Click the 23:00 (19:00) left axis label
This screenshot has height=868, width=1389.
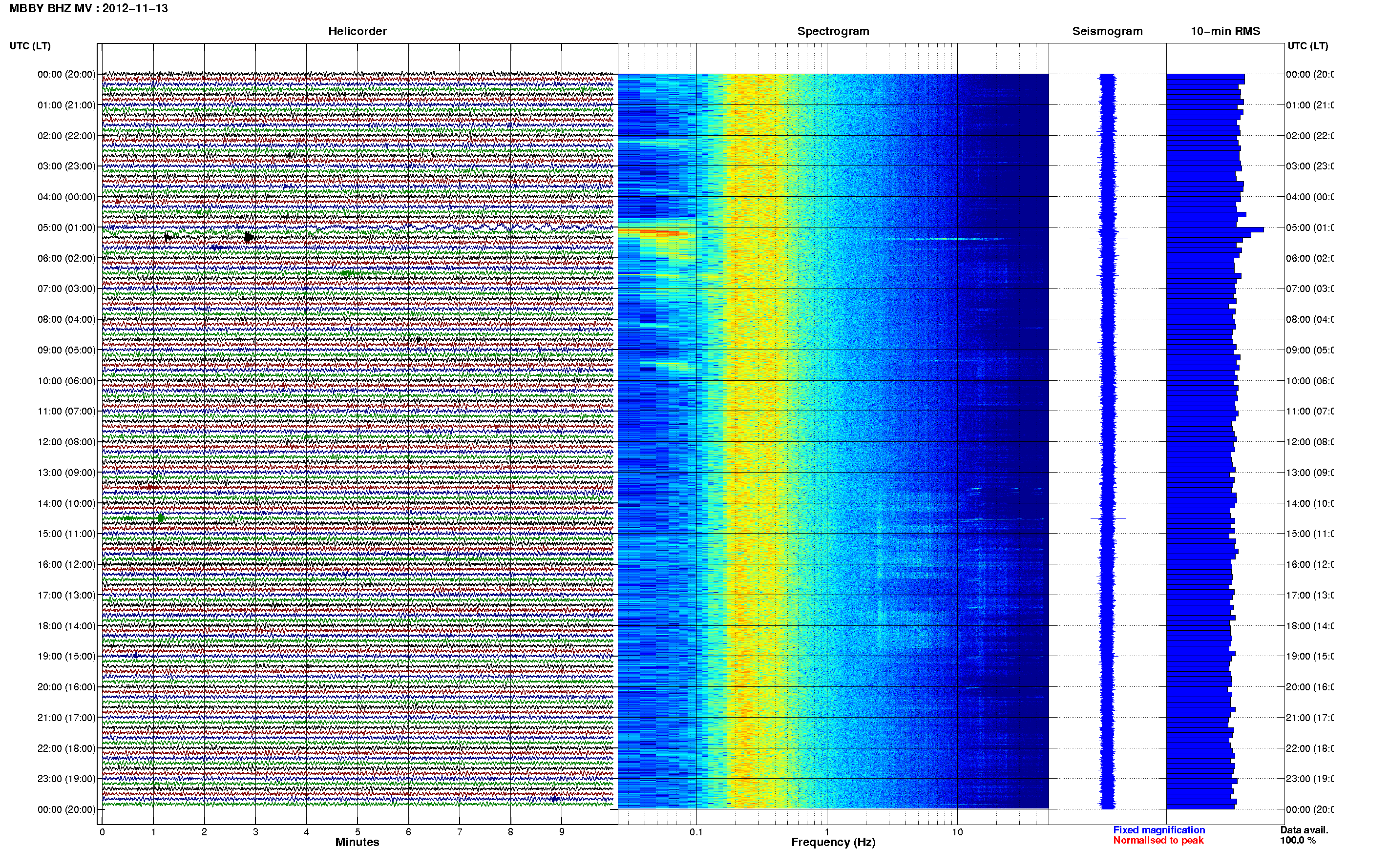click(x=66, y=779)
